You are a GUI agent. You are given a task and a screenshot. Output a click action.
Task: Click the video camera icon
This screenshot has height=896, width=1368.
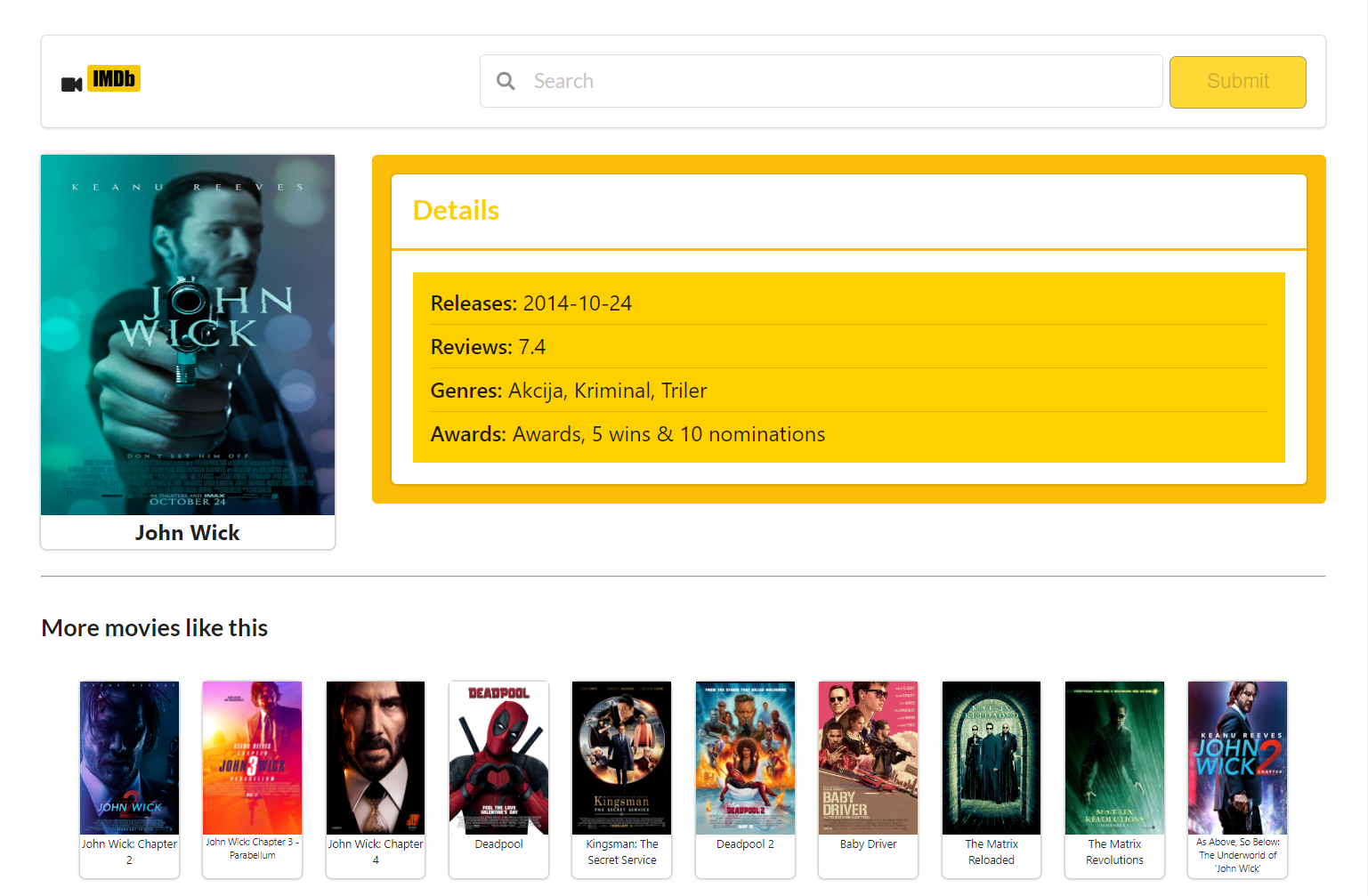click(x=71, y=85)
